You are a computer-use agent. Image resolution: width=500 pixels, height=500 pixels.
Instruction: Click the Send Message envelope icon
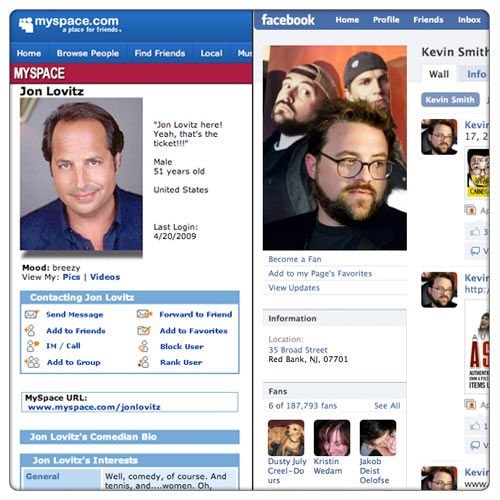32,314
